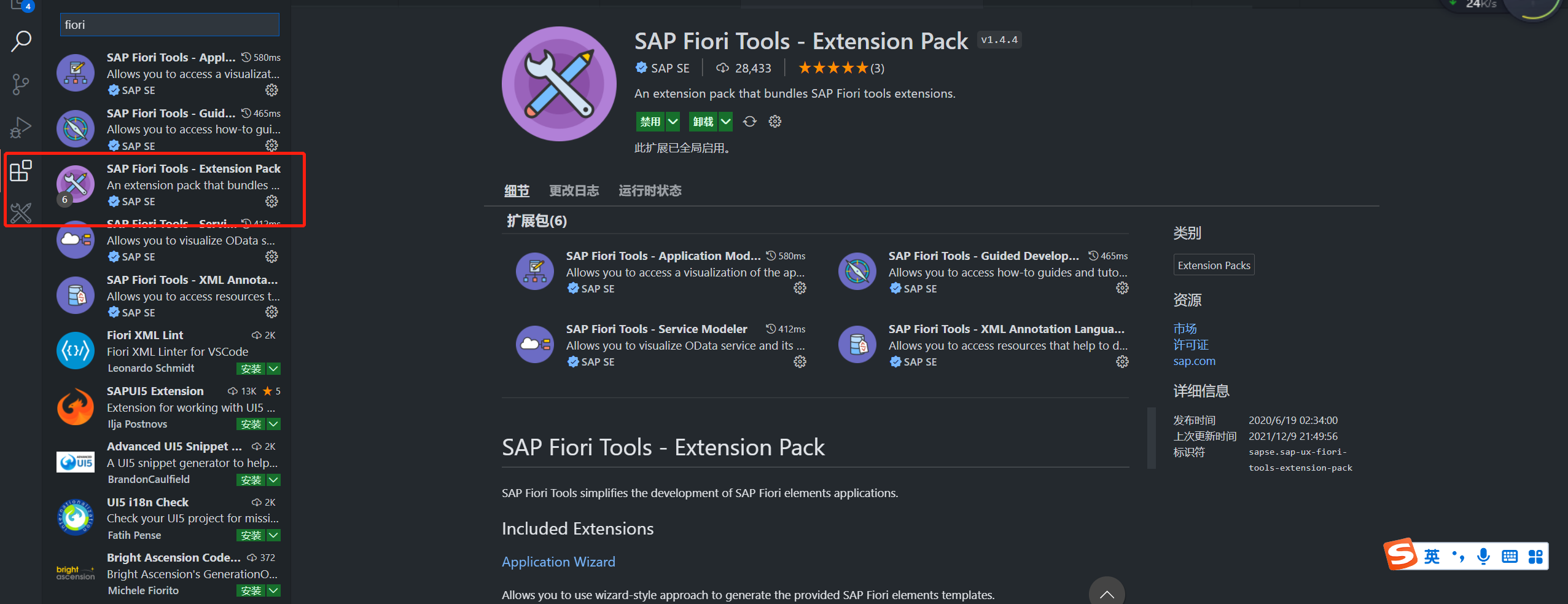Image resolution: width=1568 pixels, height=604 pixels.
Task: Open the Sogou virtual keyboard icon
Action: pos(1509,556)
